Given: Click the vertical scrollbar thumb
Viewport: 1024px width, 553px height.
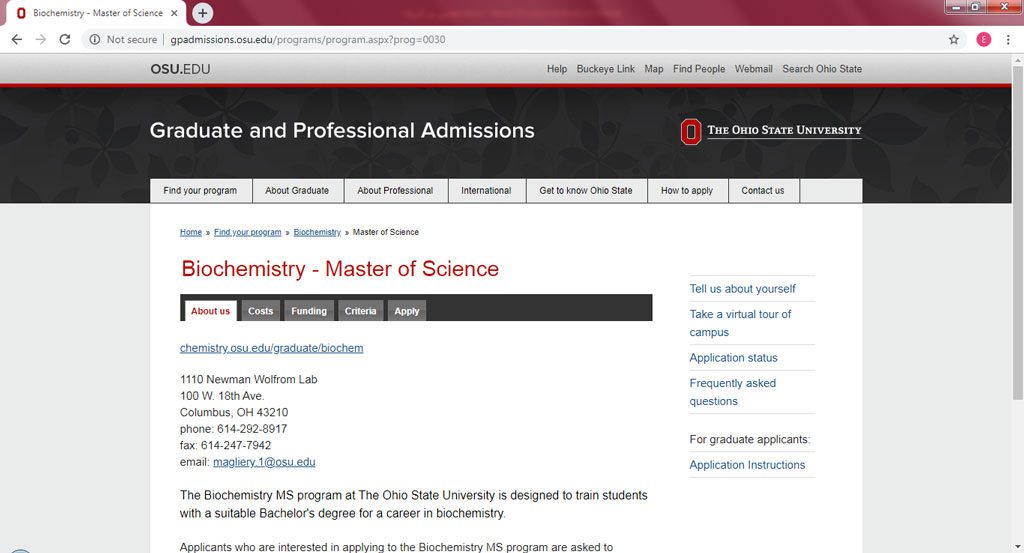Looking at the screenshot, I should tap(1017, 232).
